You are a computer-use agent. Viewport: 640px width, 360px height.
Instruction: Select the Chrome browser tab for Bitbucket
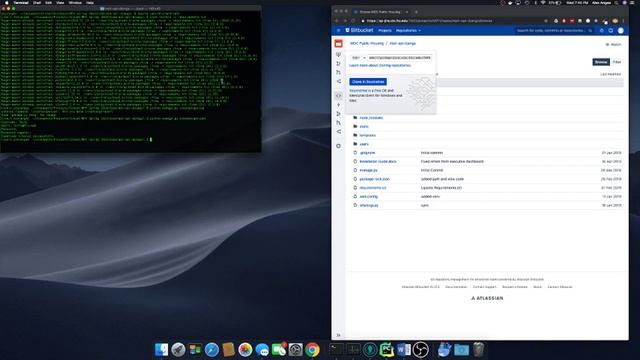[x=381, y=12]
